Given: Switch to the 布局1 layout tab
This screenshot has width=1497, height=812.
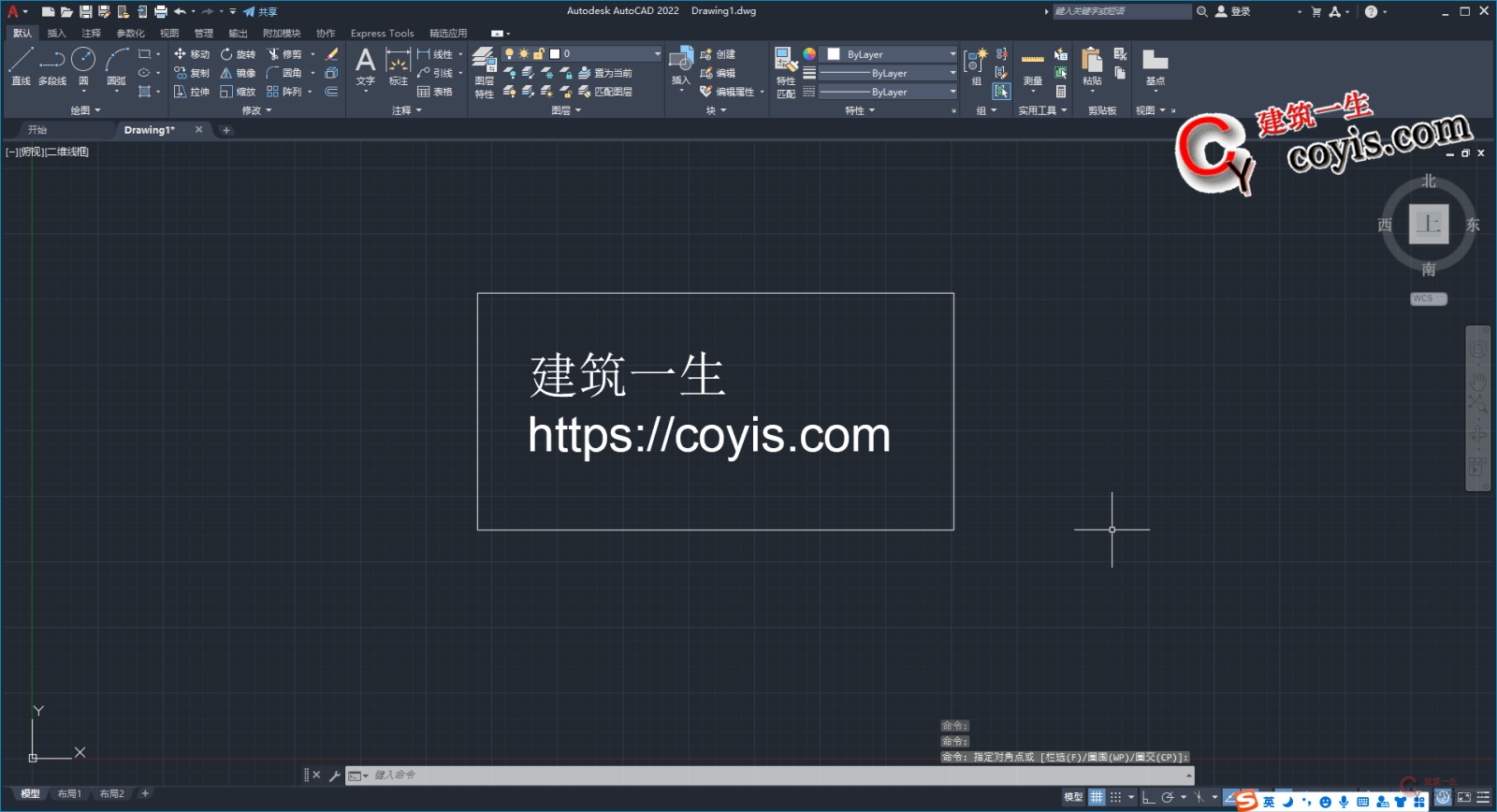Looking at the screenshot, I should tap(69, 794).
